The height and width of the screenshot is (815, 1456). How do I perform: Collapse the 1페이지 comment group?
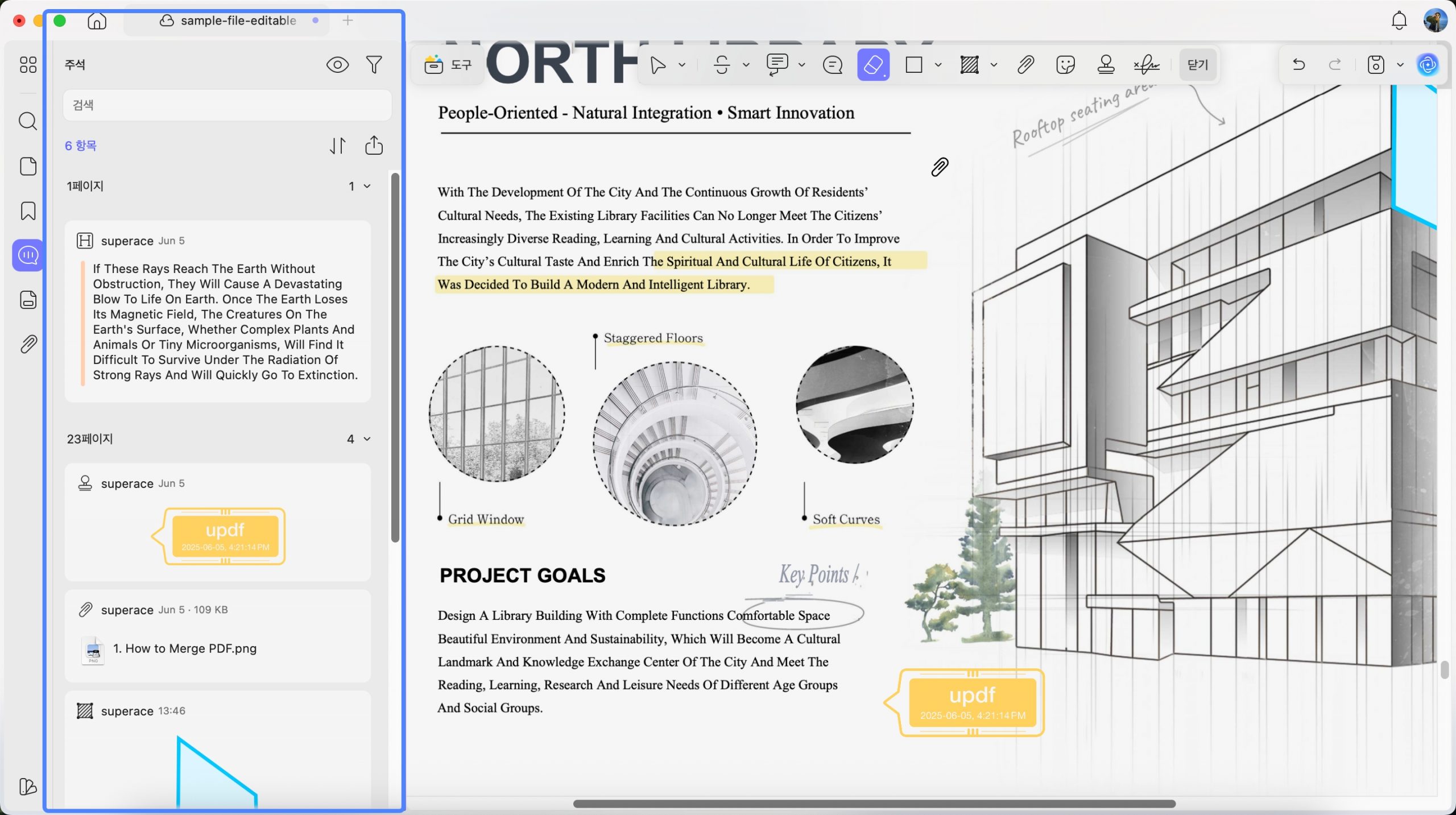[367, 186]
